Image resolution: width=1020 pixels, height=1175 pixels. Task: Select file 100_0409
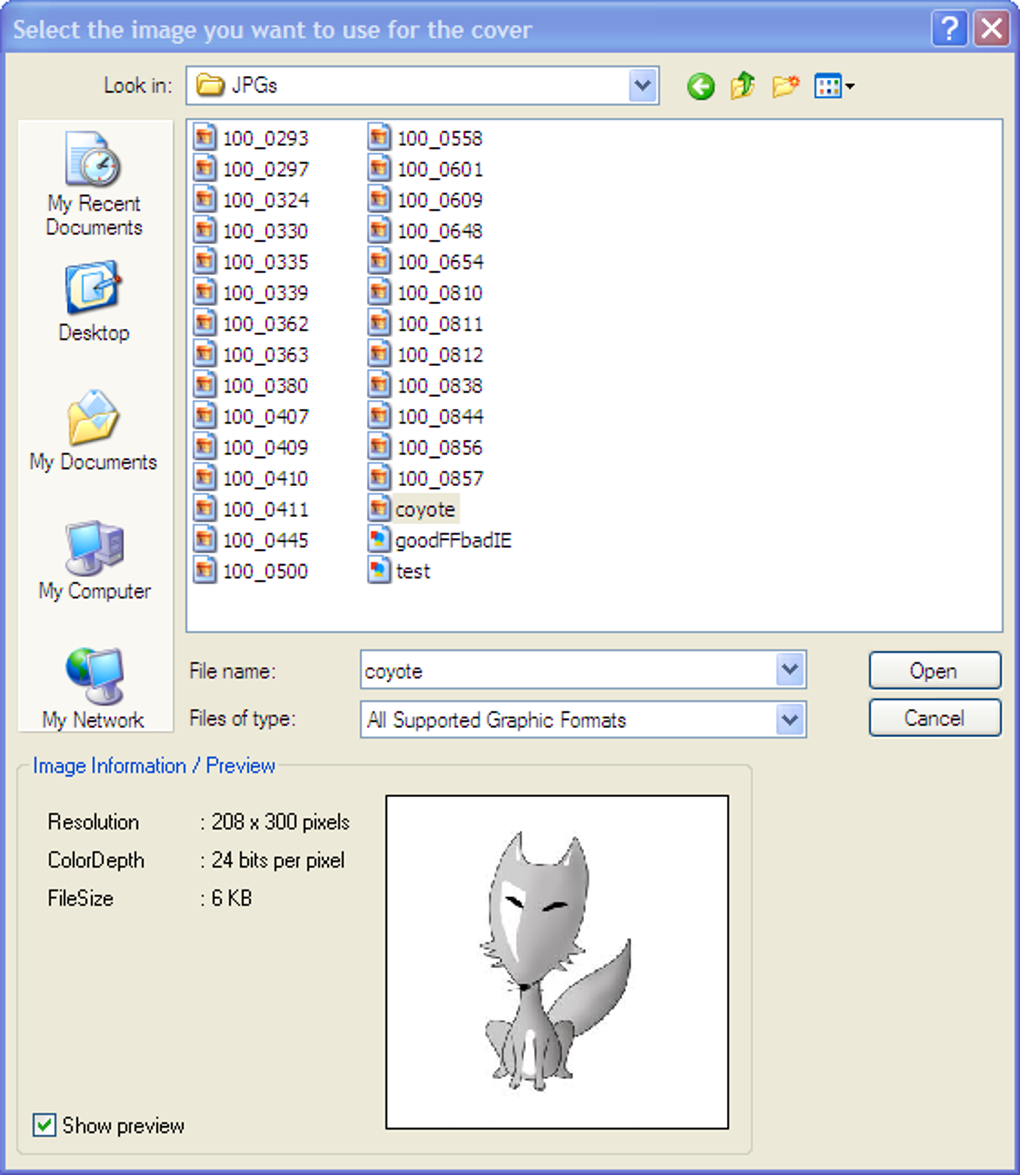[251, 447]
